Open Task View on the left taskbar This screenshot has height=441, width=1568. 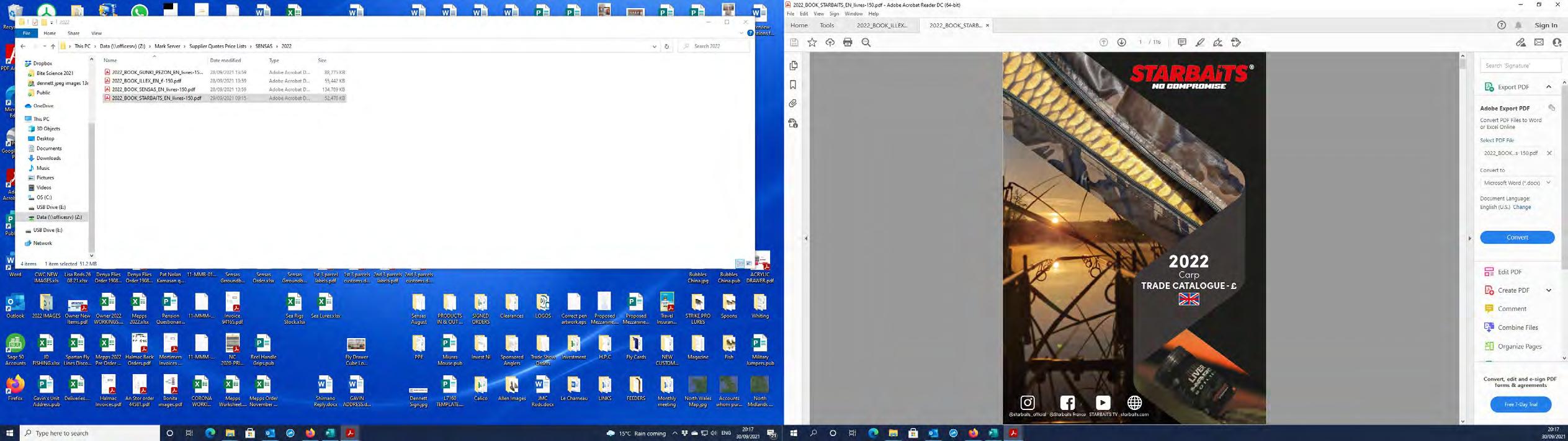(x=189, y=433)
